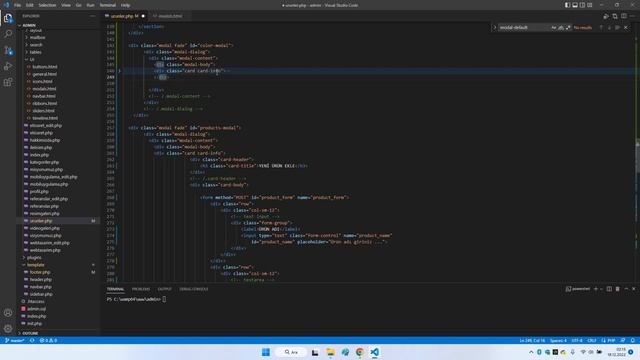Click the master branch in status bar
This screenshot has width=640, height=360.
[15, 340]
